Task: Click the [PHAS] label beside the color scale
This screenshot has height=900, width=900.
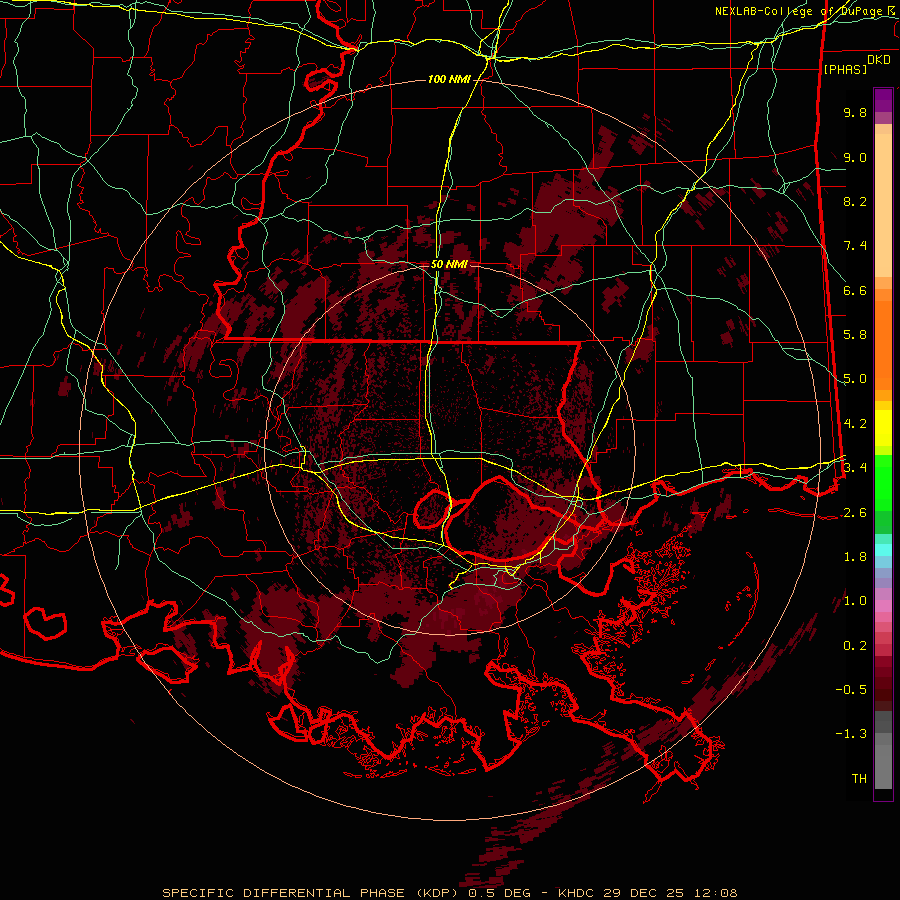Action: [x=845, y=69]
